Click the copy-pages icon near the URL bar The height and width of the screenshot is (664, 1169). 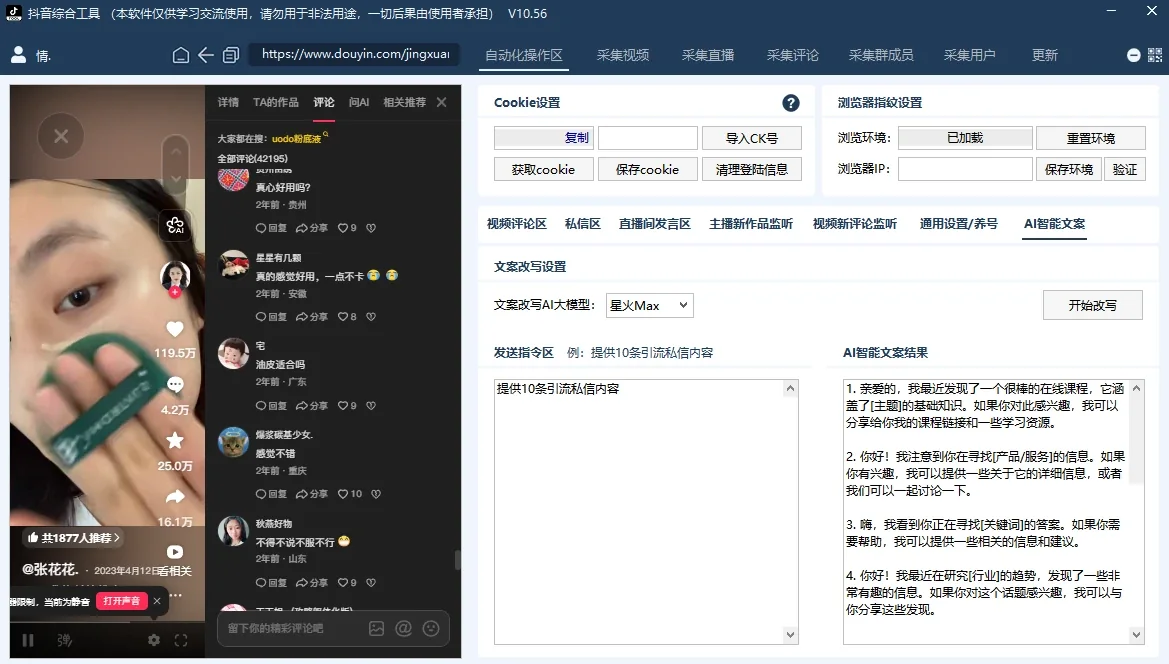pyautogui.click(x=231, y=55)
